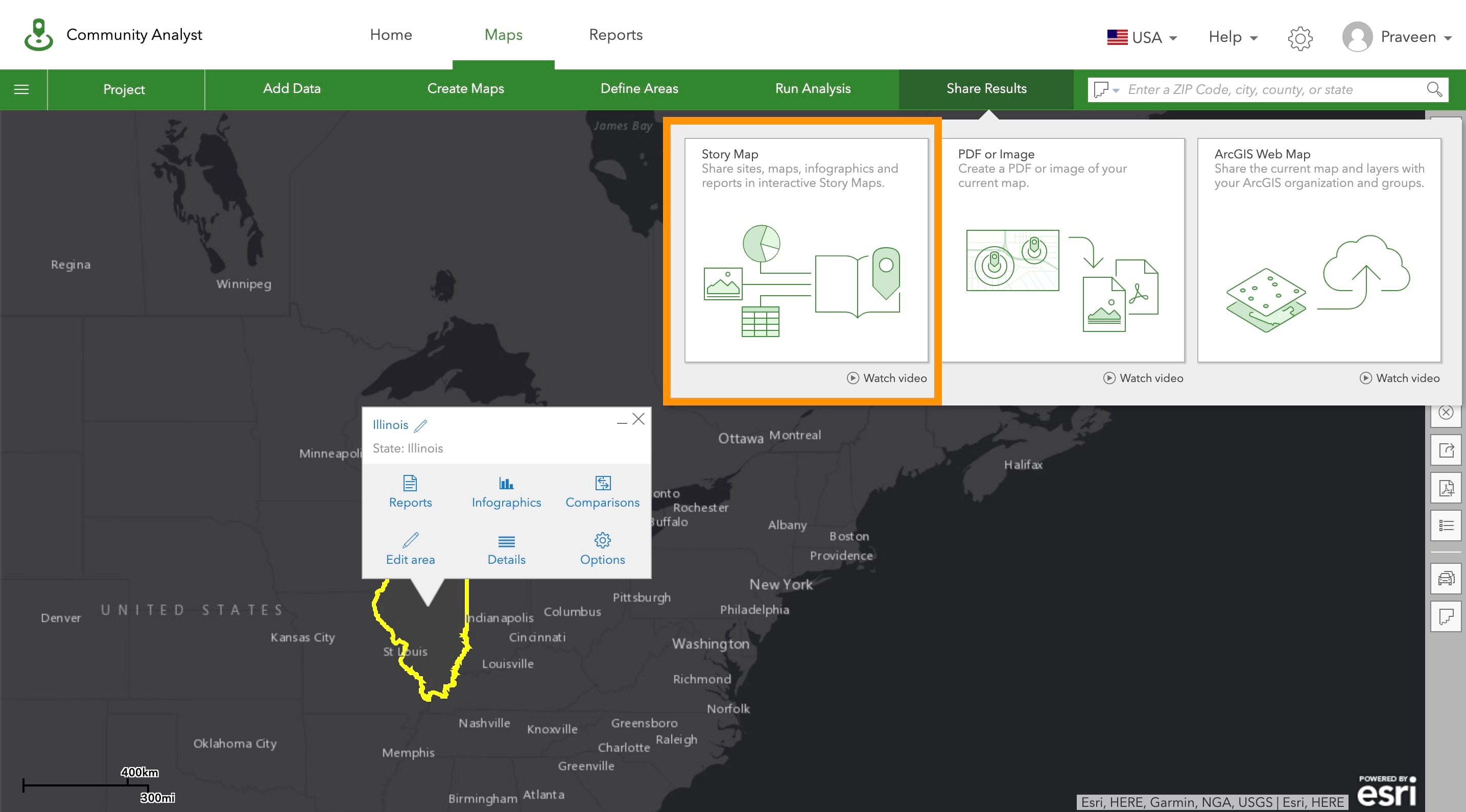Click the search magnifier icon
Viewport: 1466px width, 812px height.
coord(1434,89)
